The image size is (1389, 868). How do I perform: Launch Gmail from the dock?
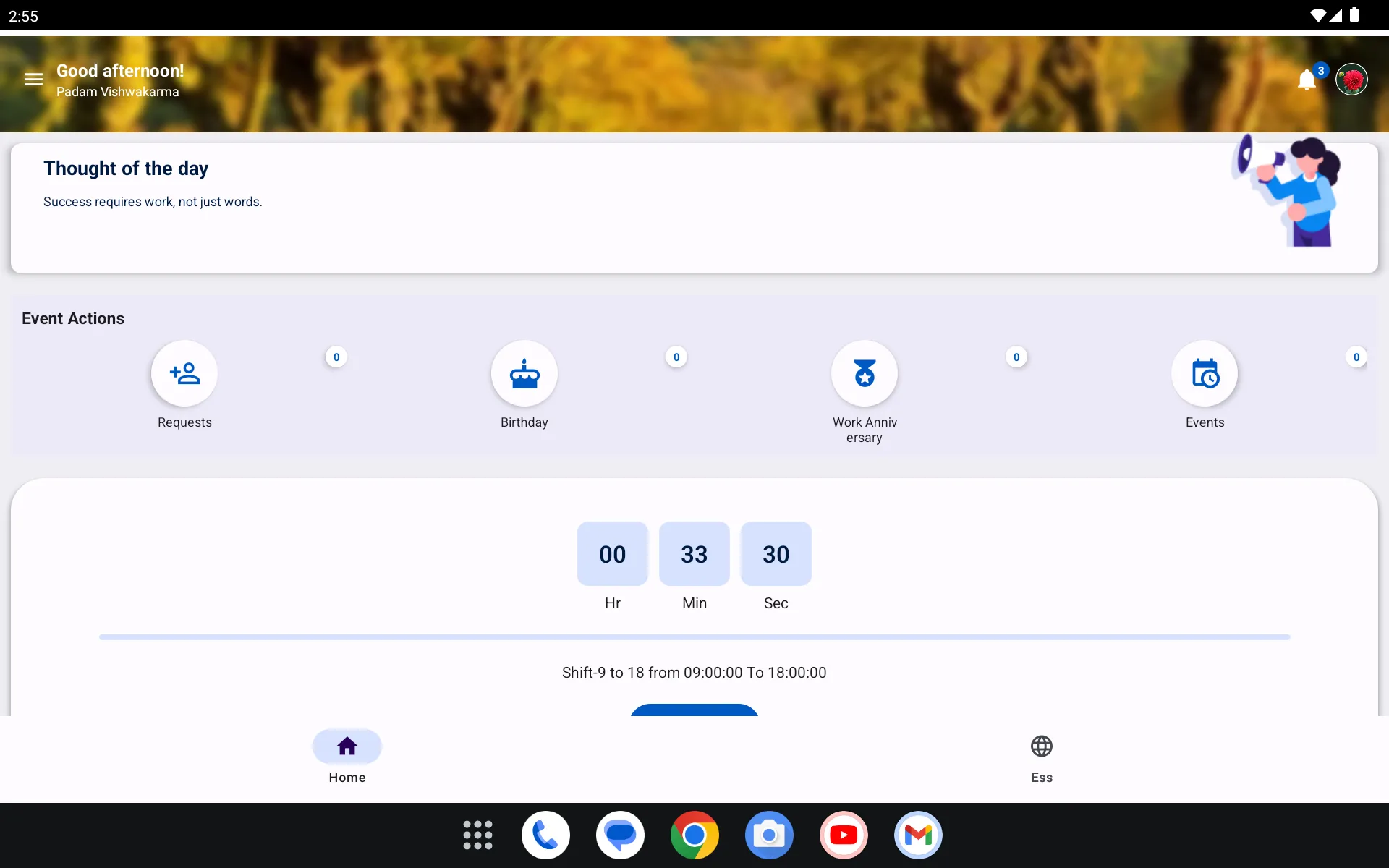coord(918,835)
